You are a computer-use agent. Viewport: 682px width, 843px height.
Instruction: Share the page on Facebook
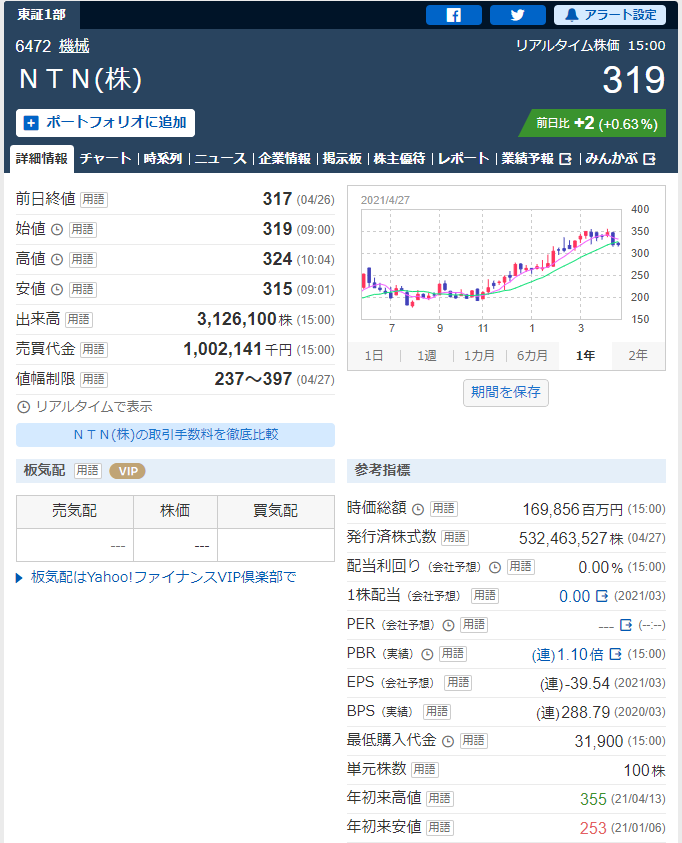tap(453, 15)
